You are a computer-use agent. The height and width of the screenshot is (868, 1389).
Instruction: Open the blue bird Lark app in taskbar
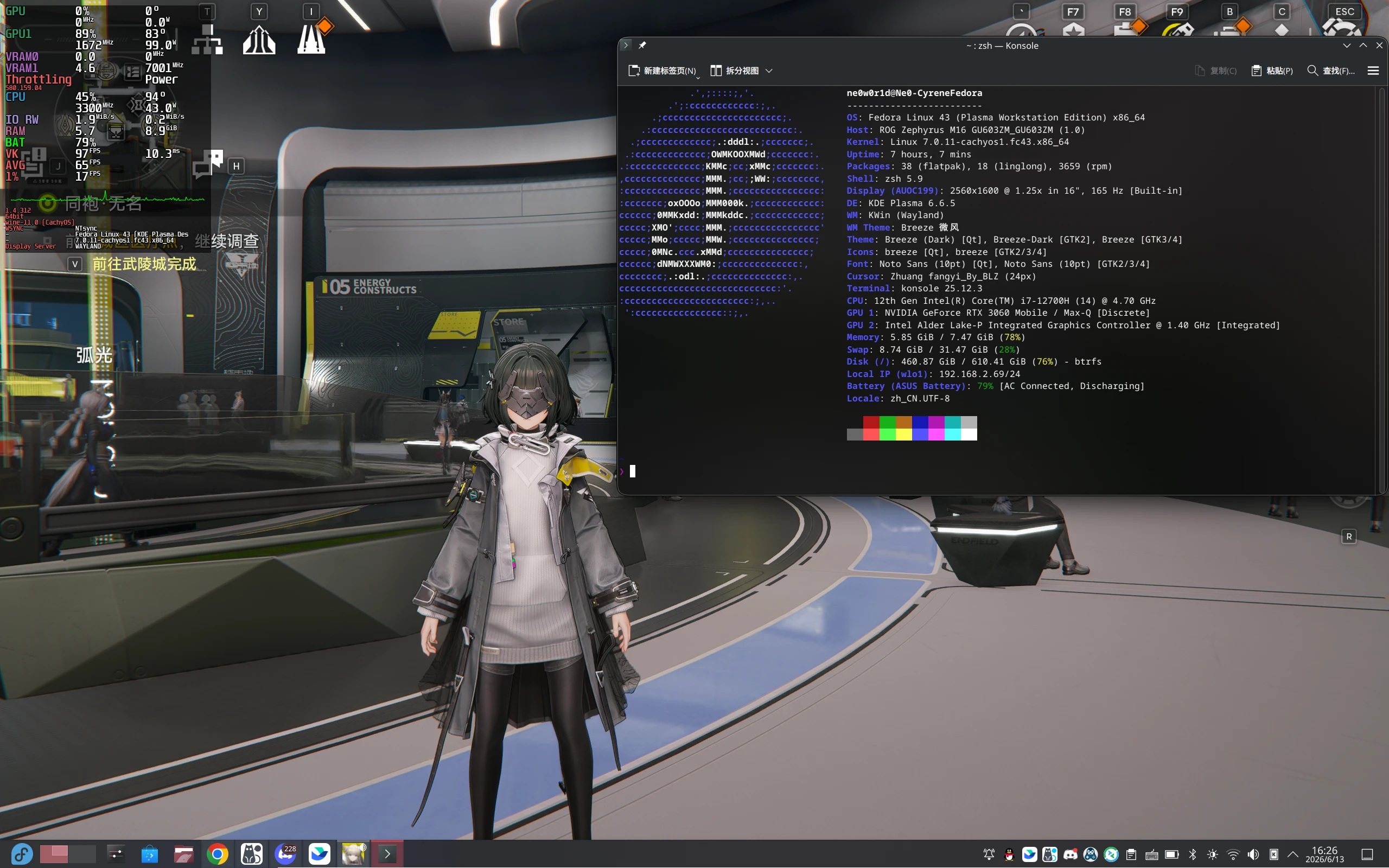pyautogui.click(x=319, y=854)
